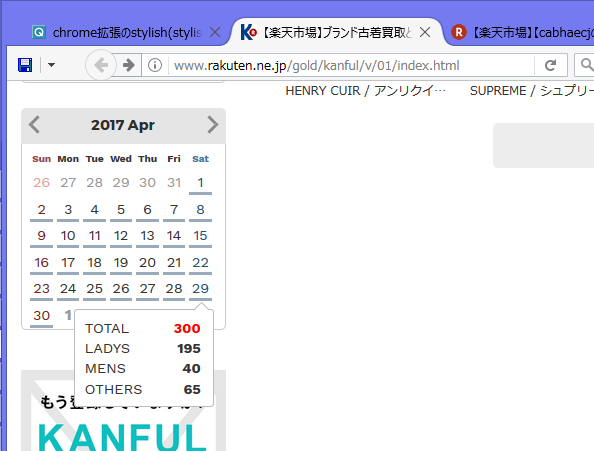The image size is (594, 451).
Task: Select April 24 on the calendar
Action: point(68,289)
